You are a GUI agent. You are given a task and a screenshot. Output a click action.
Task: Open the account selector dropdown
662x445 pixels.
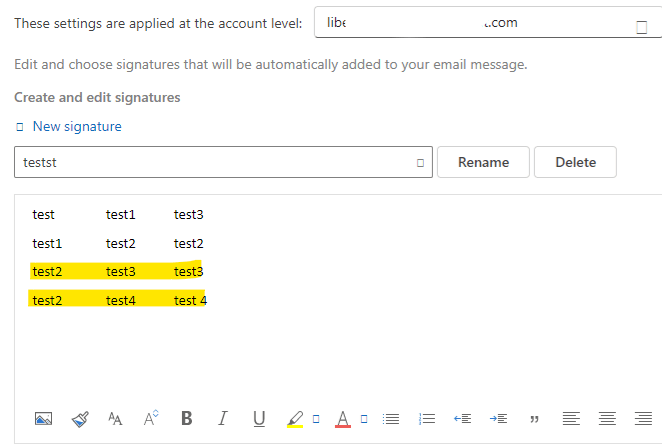[x=488, y=22]
